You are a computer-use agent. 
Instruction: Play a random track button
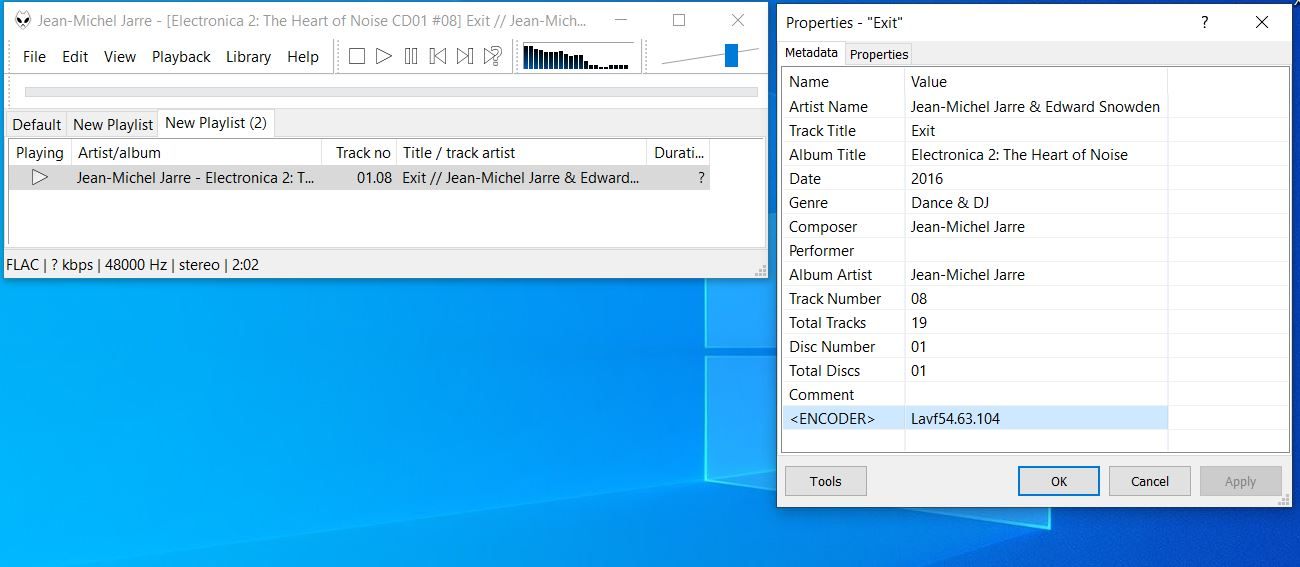[x=492, y=57]
